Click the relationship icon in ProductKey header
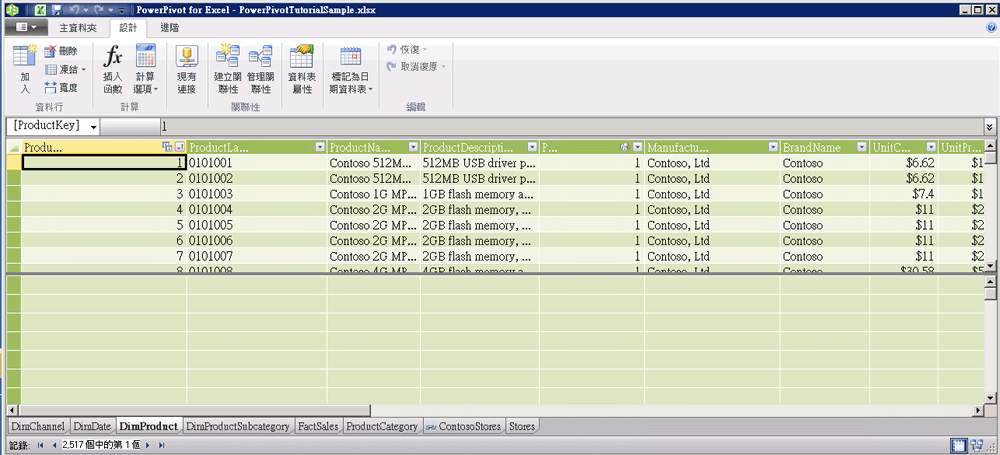 (168, 147)
